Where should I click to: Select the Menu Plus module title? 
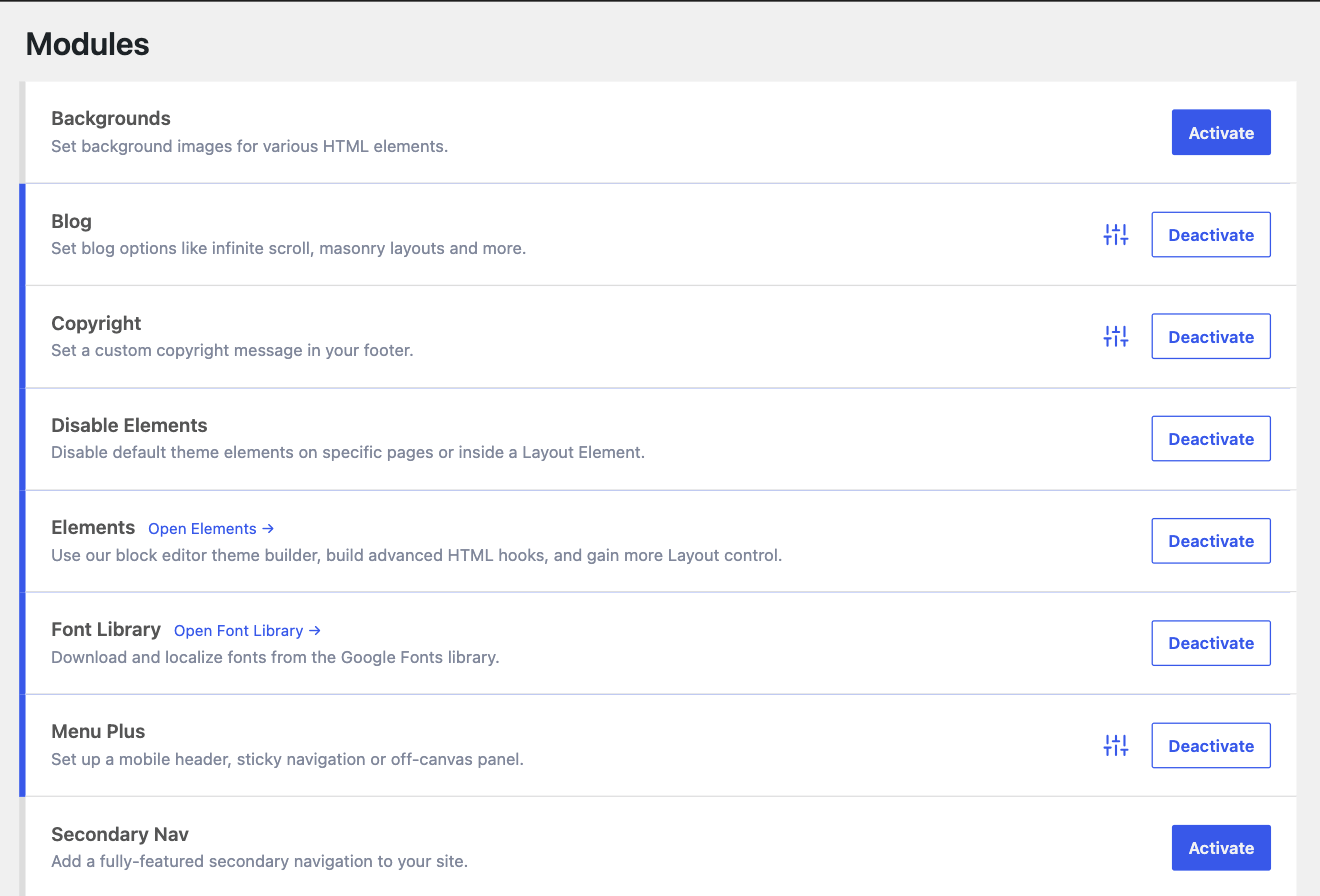click(98, 731)
